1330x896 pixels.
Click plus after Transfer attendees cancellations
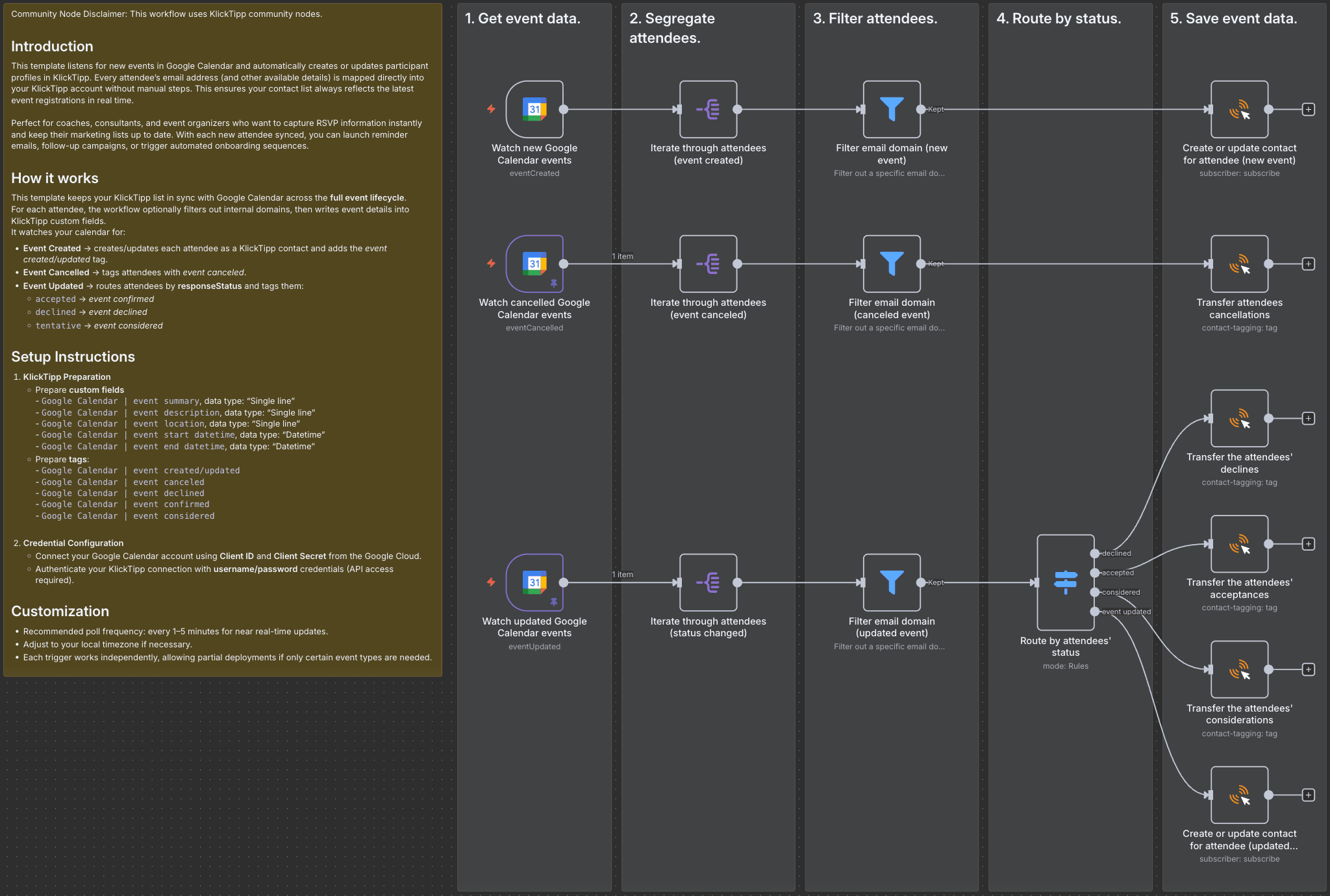pyautogui.click(x=1309, y=264)
